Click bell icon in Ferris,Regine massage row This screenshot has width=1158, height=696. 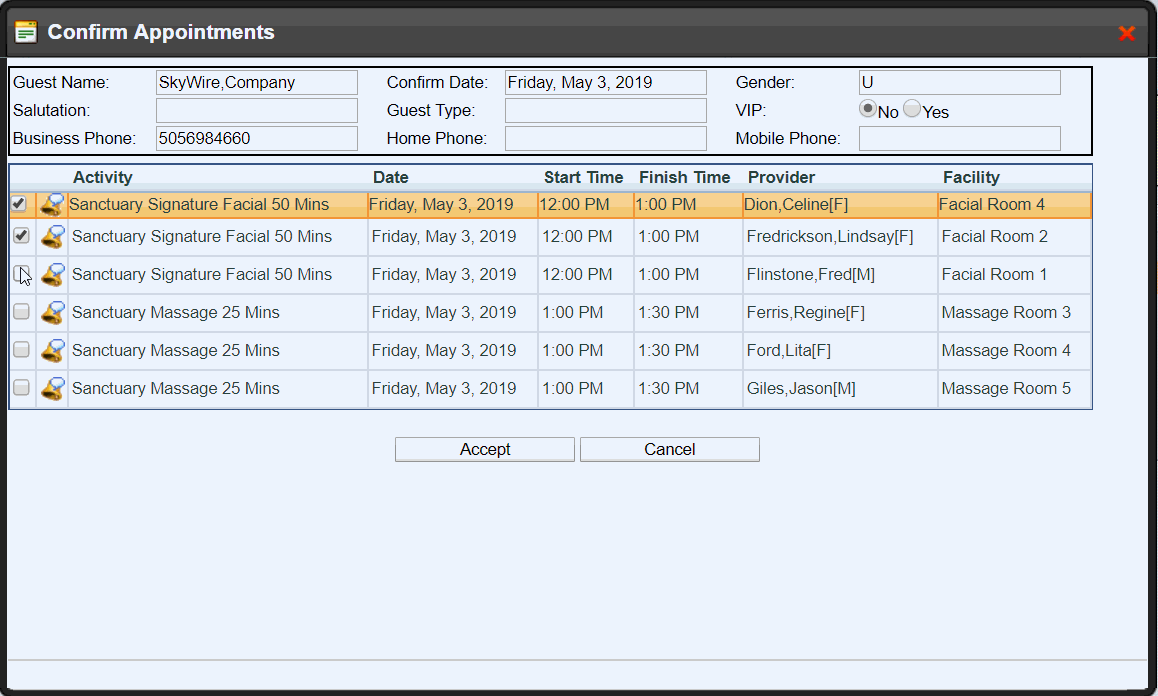52,313
